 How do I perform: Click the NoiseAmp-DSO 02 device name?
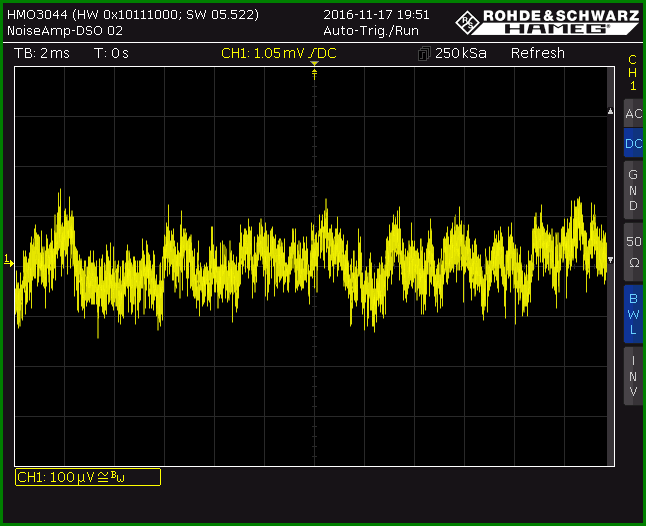tap(65, 31)
